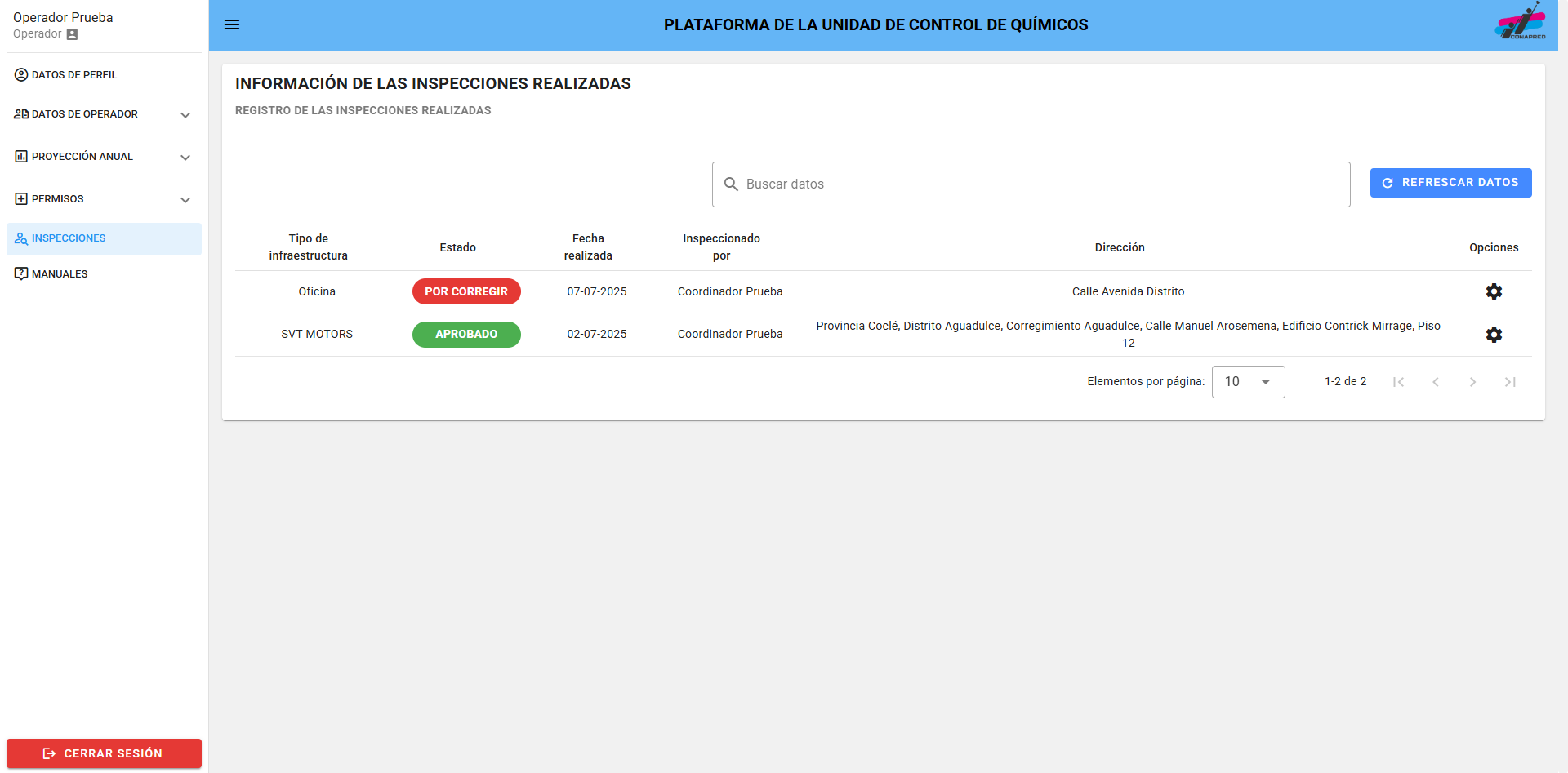Click the Permisos plus-square icon
The image size is (1568, 773).
[x=20, y=198]
